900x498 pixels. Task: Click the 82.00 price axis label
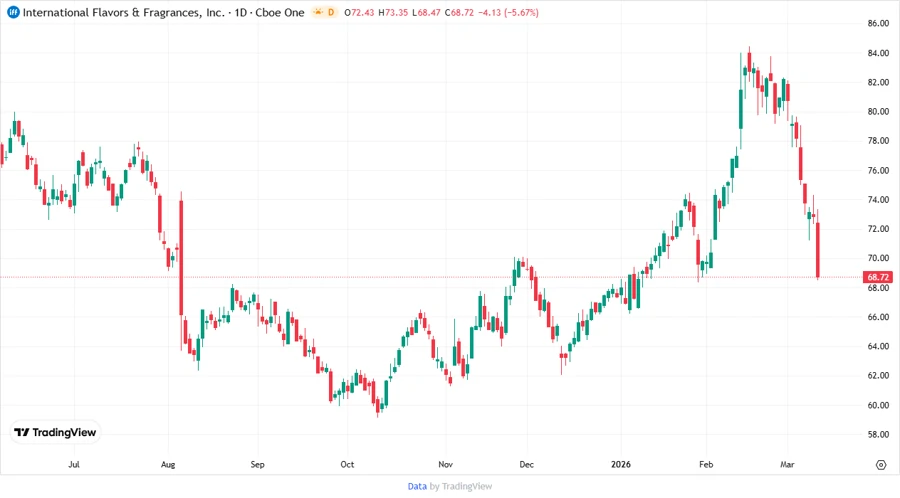[x=878, y=83]
